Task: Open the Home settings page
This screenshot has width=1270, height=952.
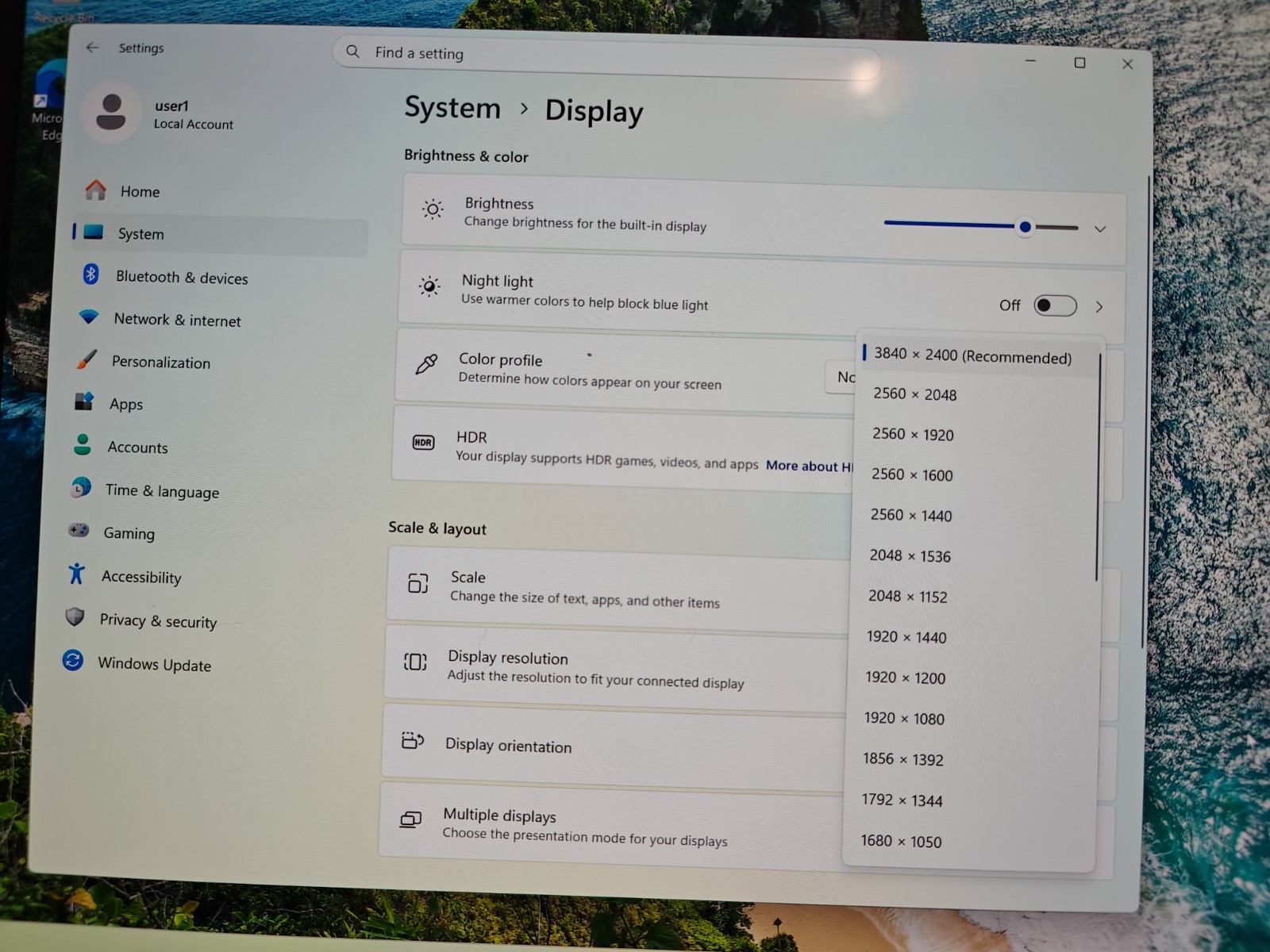Action: (221, 191)
